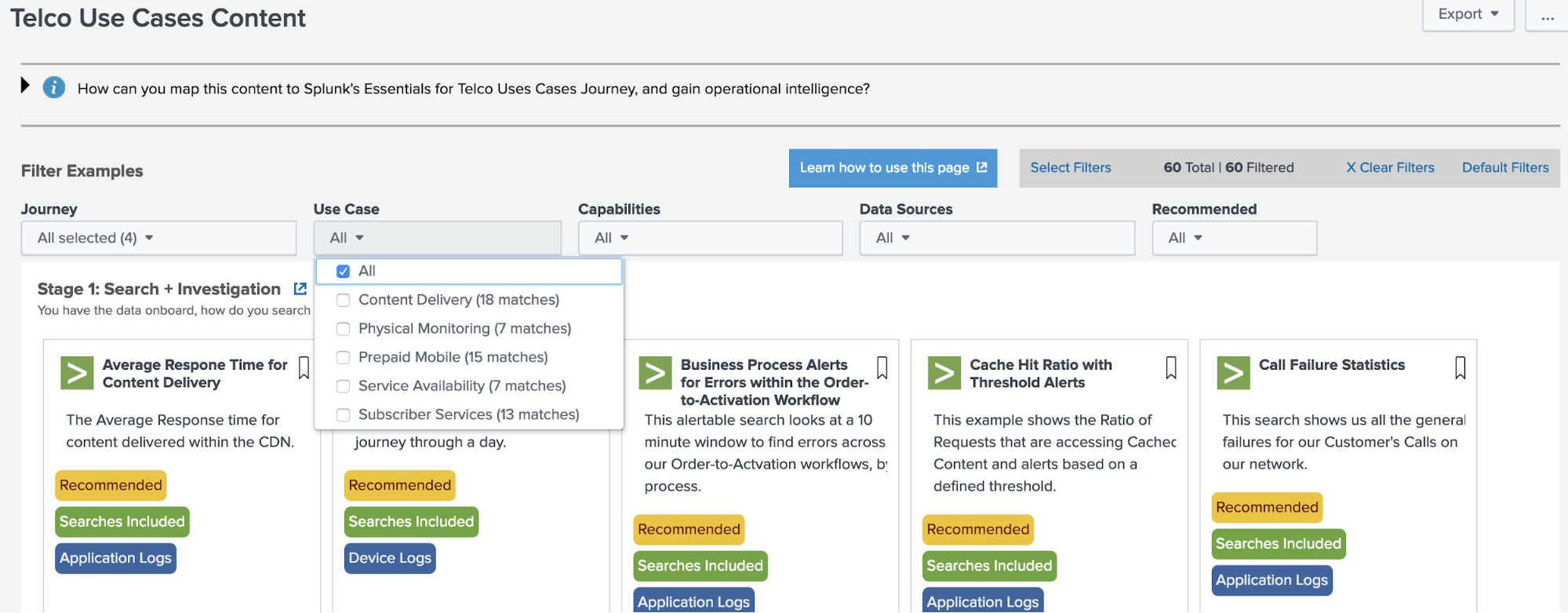Click green arrow icon of Average Respone Time card
The height and width of the screenshot is (613, 1568).
(77, 373)
